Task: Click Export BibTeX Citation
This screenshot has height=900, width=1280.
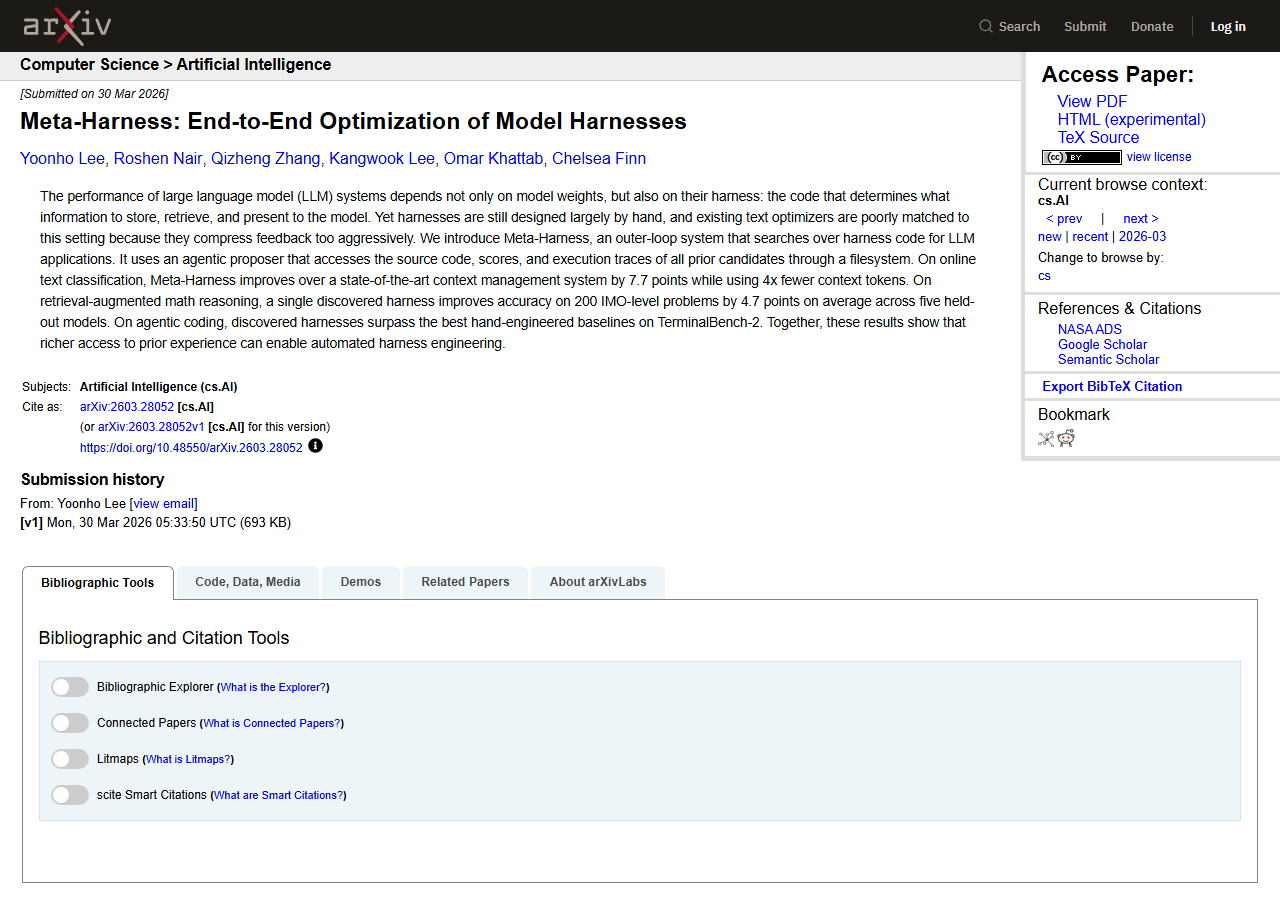Action: (x=1112, y=386)
